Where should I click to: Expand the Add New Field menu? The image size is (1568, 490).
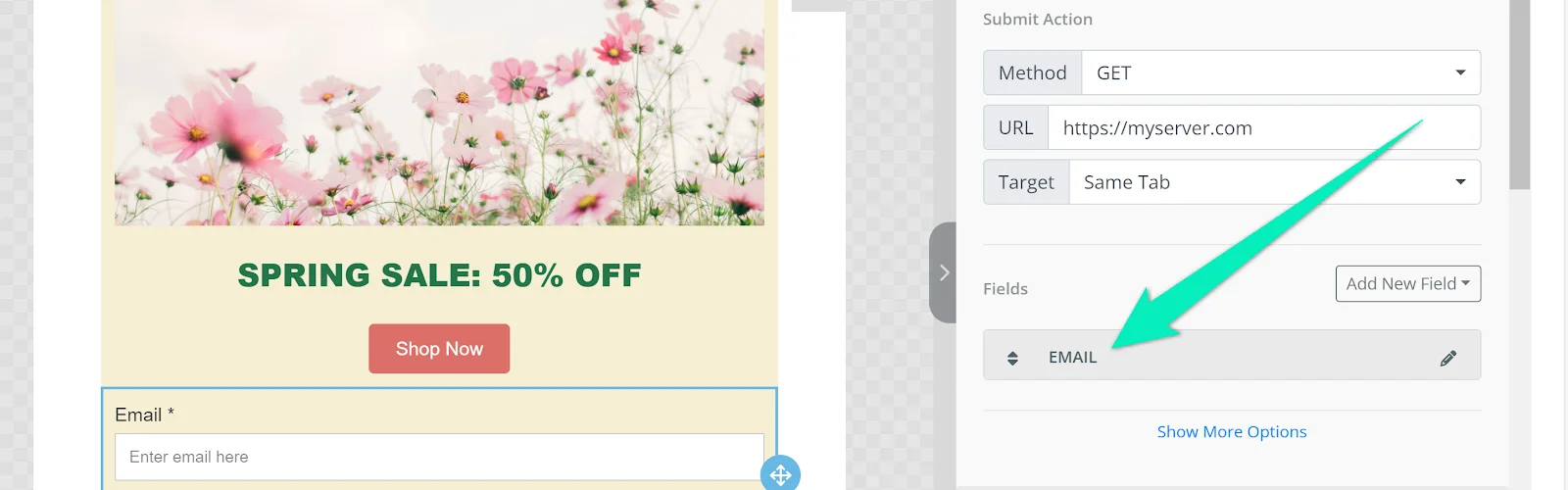(x=1407, y=283)
